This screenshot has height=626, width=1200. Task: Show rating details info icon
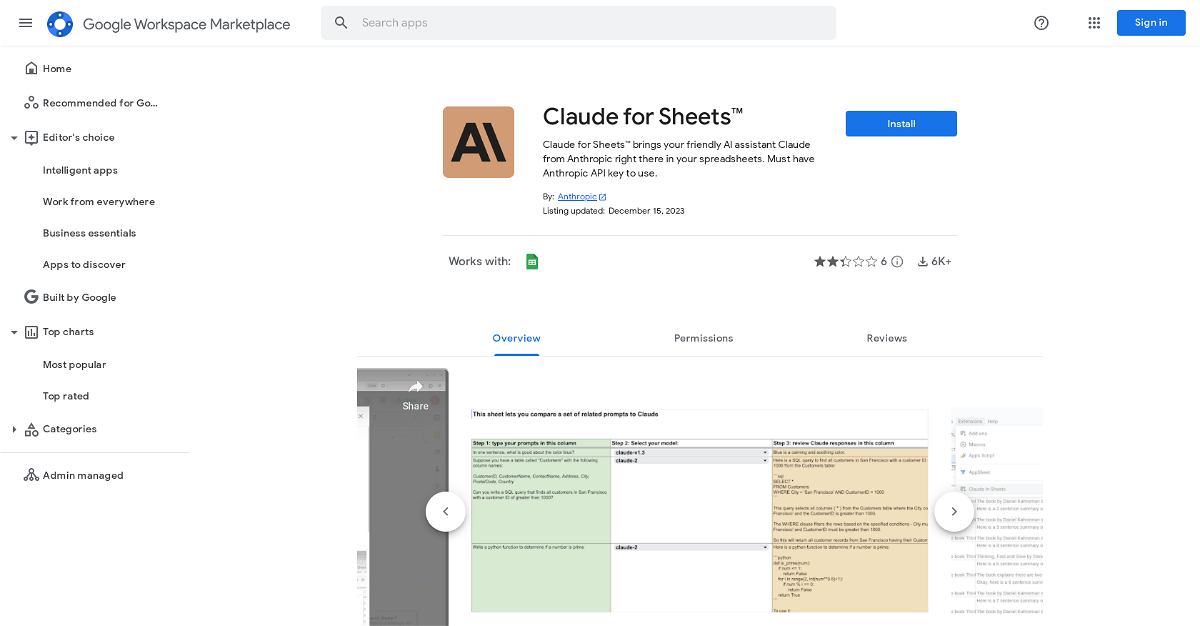tap(897, 262)
